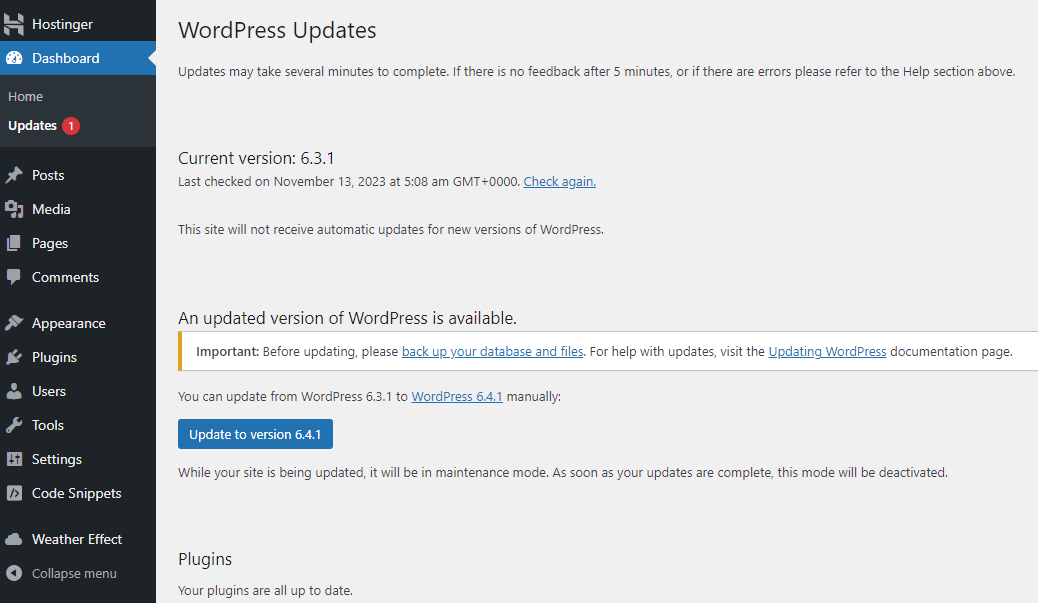Open Comments using the speech bubble icon
The width and height of the screenshot is (1038, 603).
click(16, 277)
